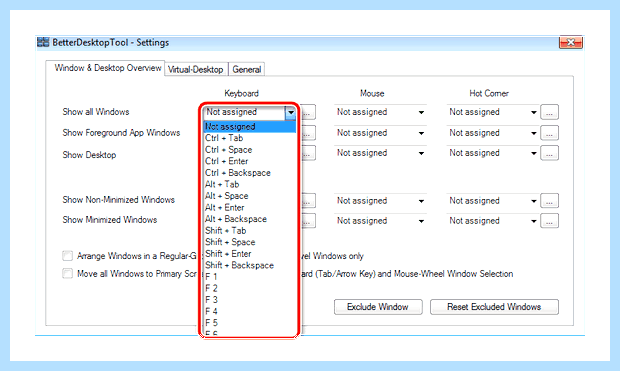The width and height of the screenshot is (620, 371).
Task: Choose Shift + Enter from the list
Action: point(250,254)
